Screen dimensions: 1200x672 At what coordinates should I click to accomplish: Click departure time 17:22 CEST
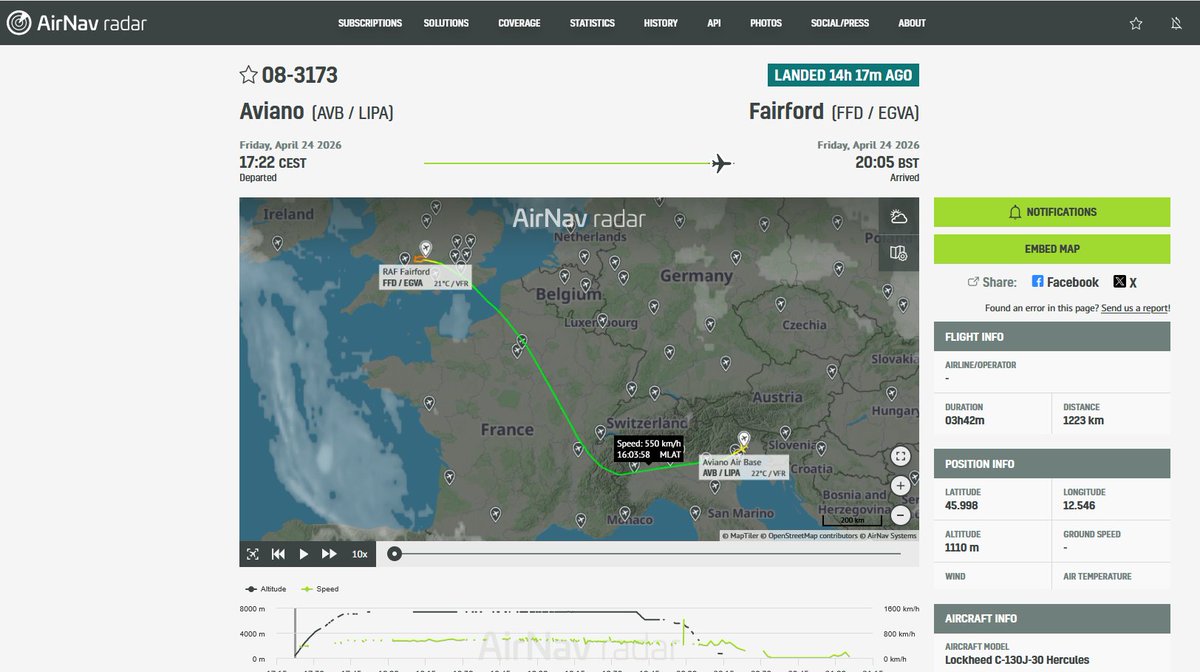[273, 162]
